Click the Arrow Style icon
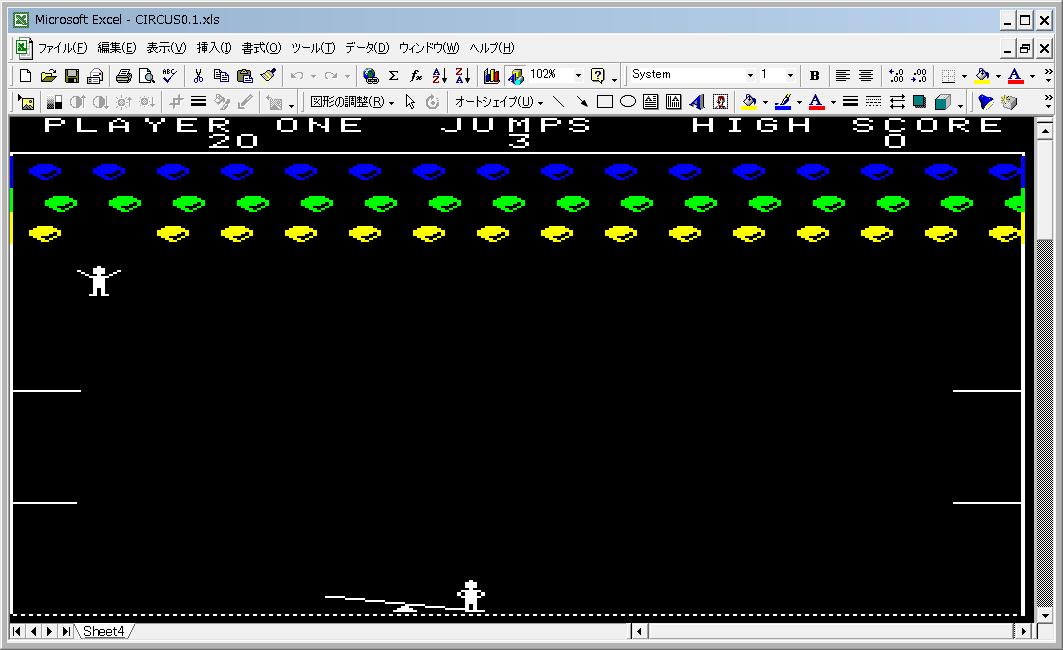 pos(896,102)
